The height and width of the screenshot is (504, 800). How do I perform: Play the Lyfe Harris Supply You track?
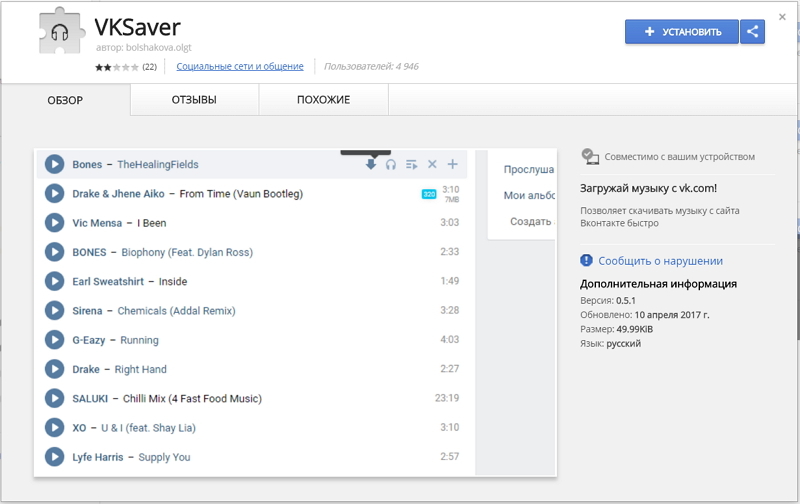point(55,457)
